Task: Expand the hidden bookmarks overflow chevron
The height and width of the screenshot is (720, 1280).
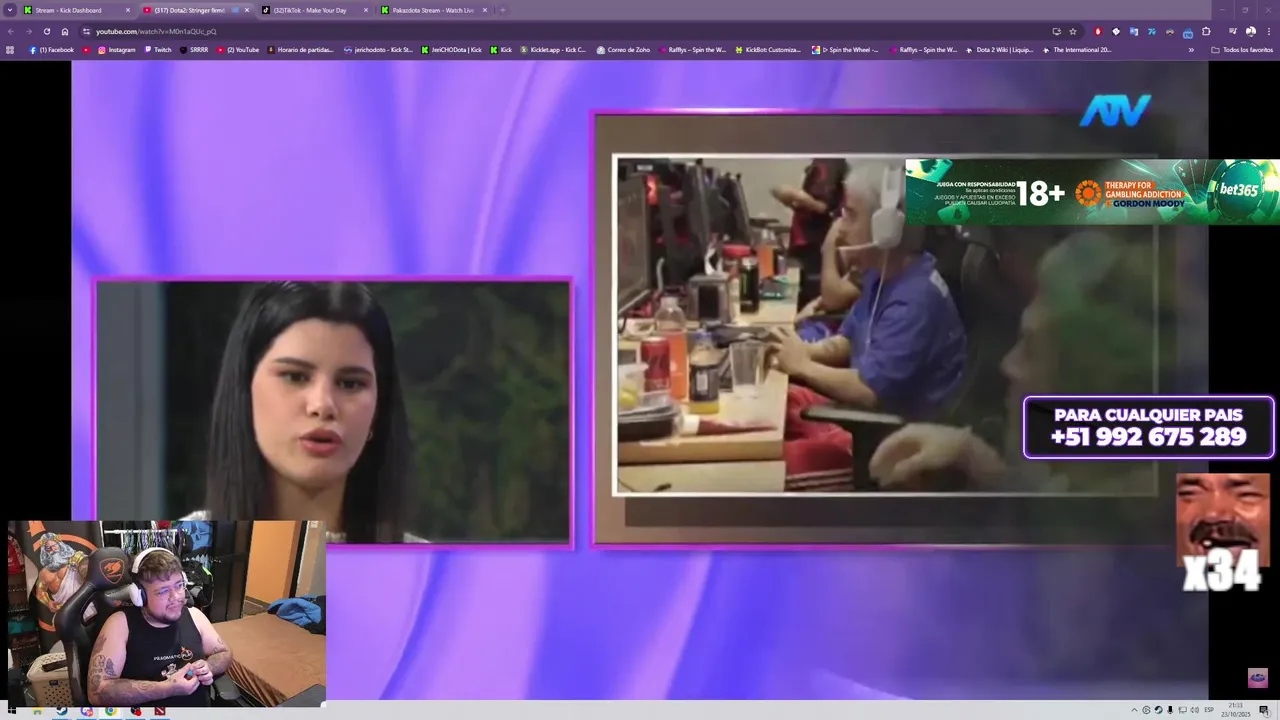Action: pos(1191,50)
